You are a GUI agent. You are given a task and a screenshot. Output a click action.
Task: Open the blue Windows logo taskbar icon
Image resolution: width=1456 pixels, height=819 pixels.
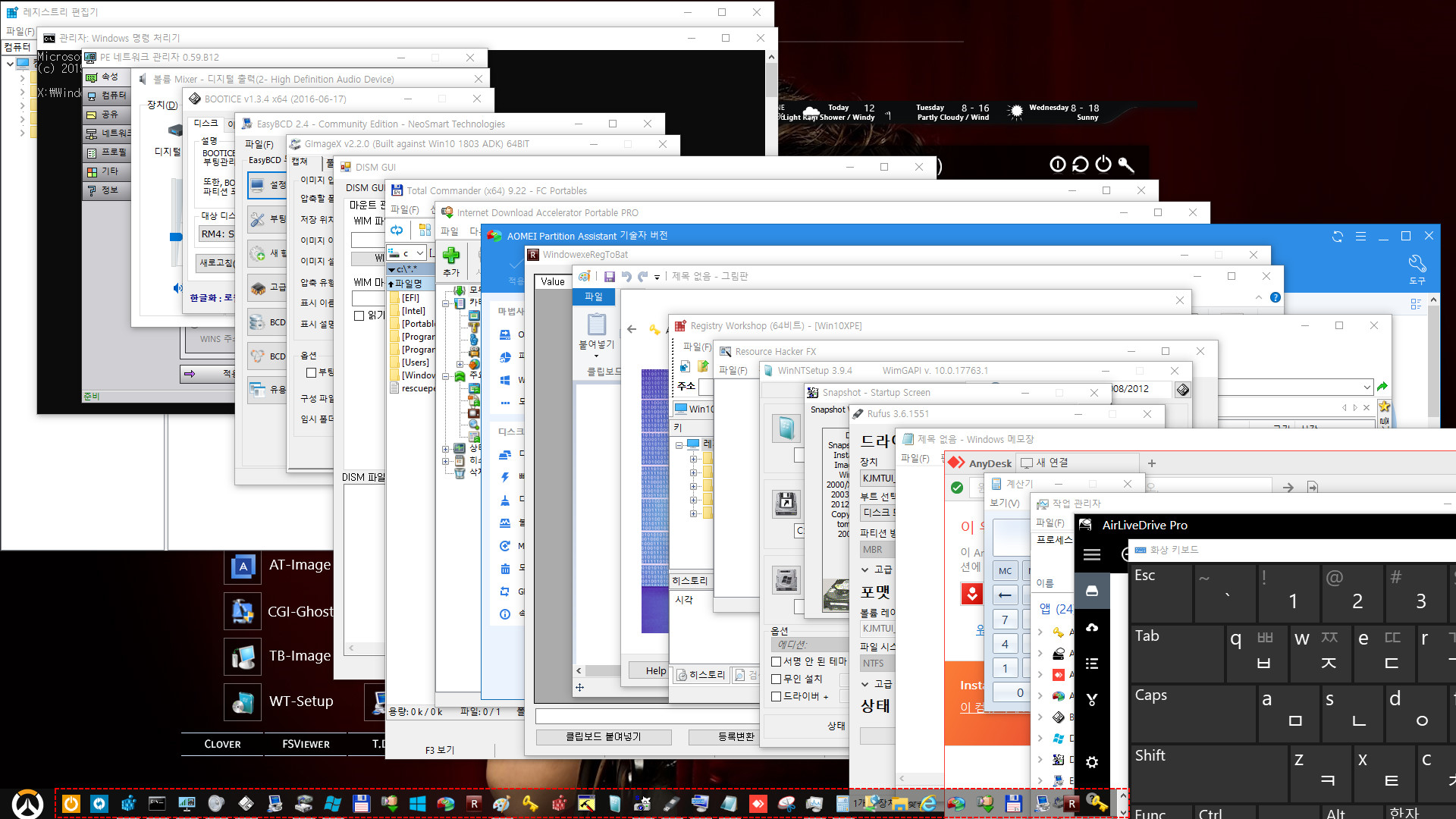[x=417, y=804]
